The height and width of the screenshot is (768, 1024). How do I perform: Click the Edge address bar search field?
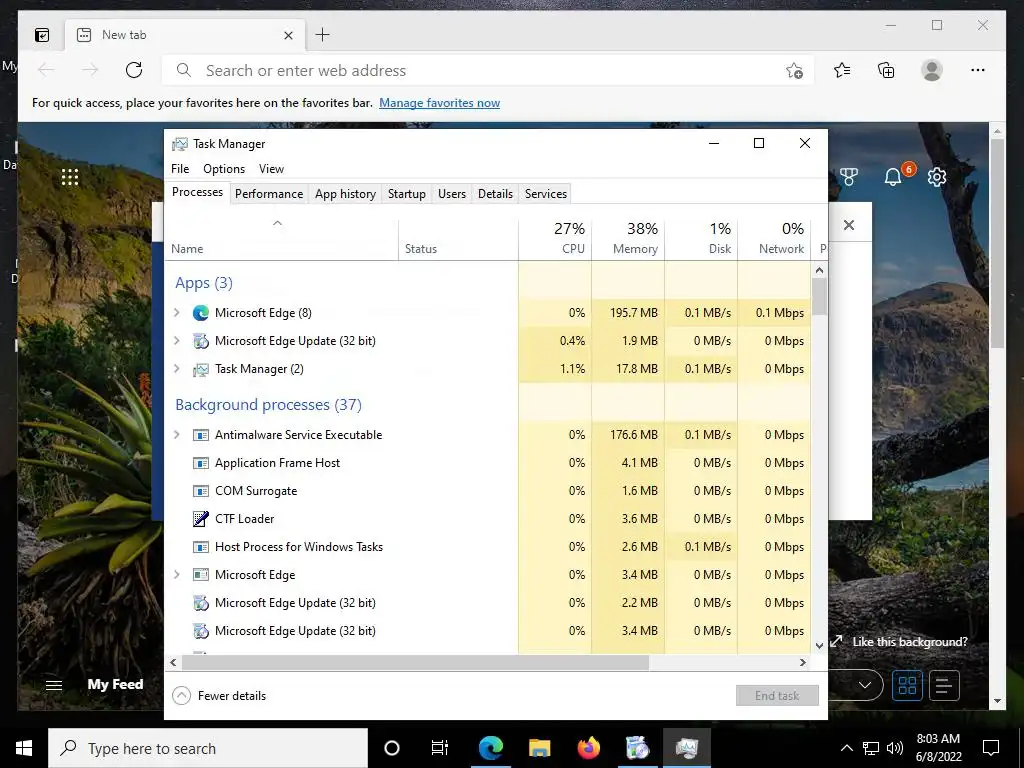point(487,71)
